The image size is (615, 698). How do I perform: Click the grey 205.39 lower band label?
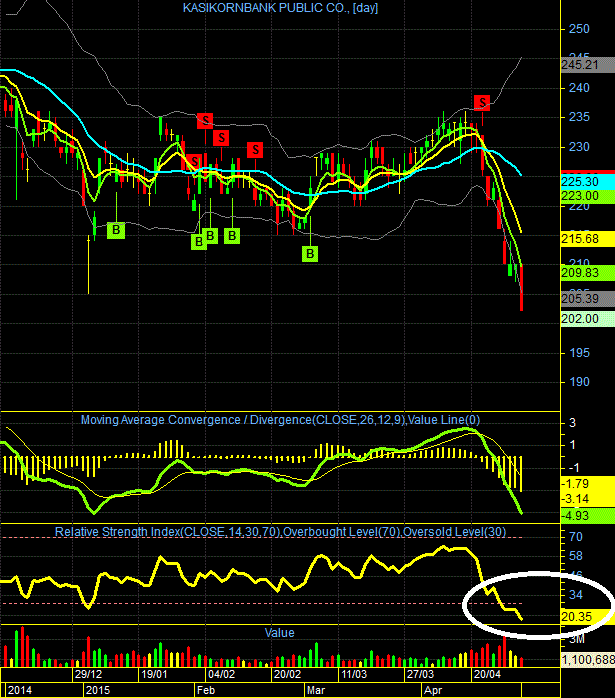pyautogui.click(x=587, y=299)
